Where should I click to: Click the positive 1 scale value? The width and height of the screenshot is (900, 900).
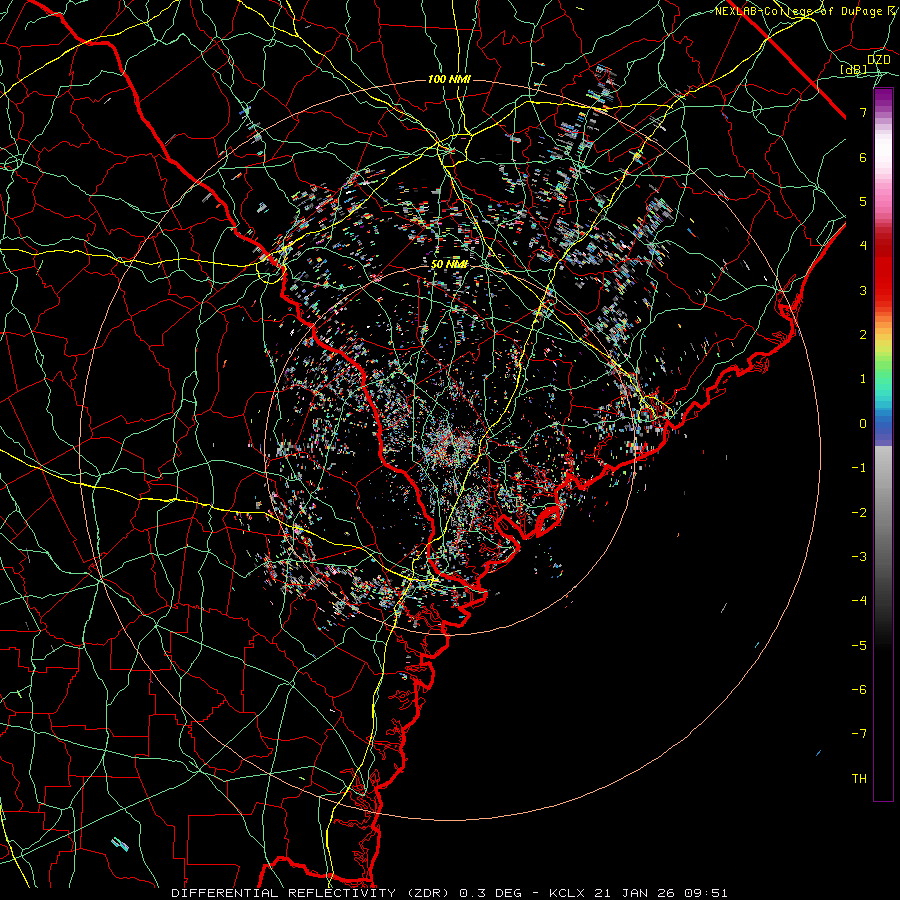pos(863,379)
